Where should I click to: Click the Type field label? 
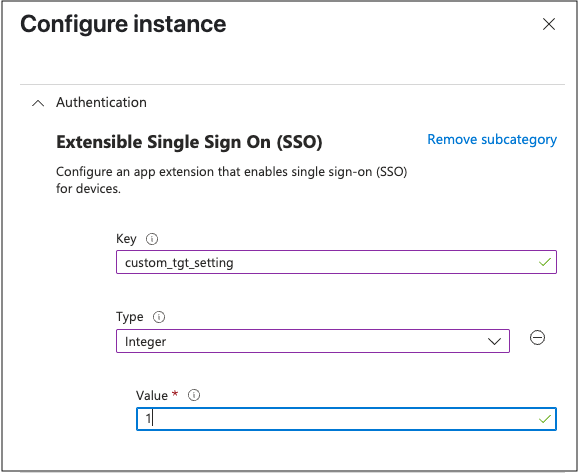click(x=130, y=317)
